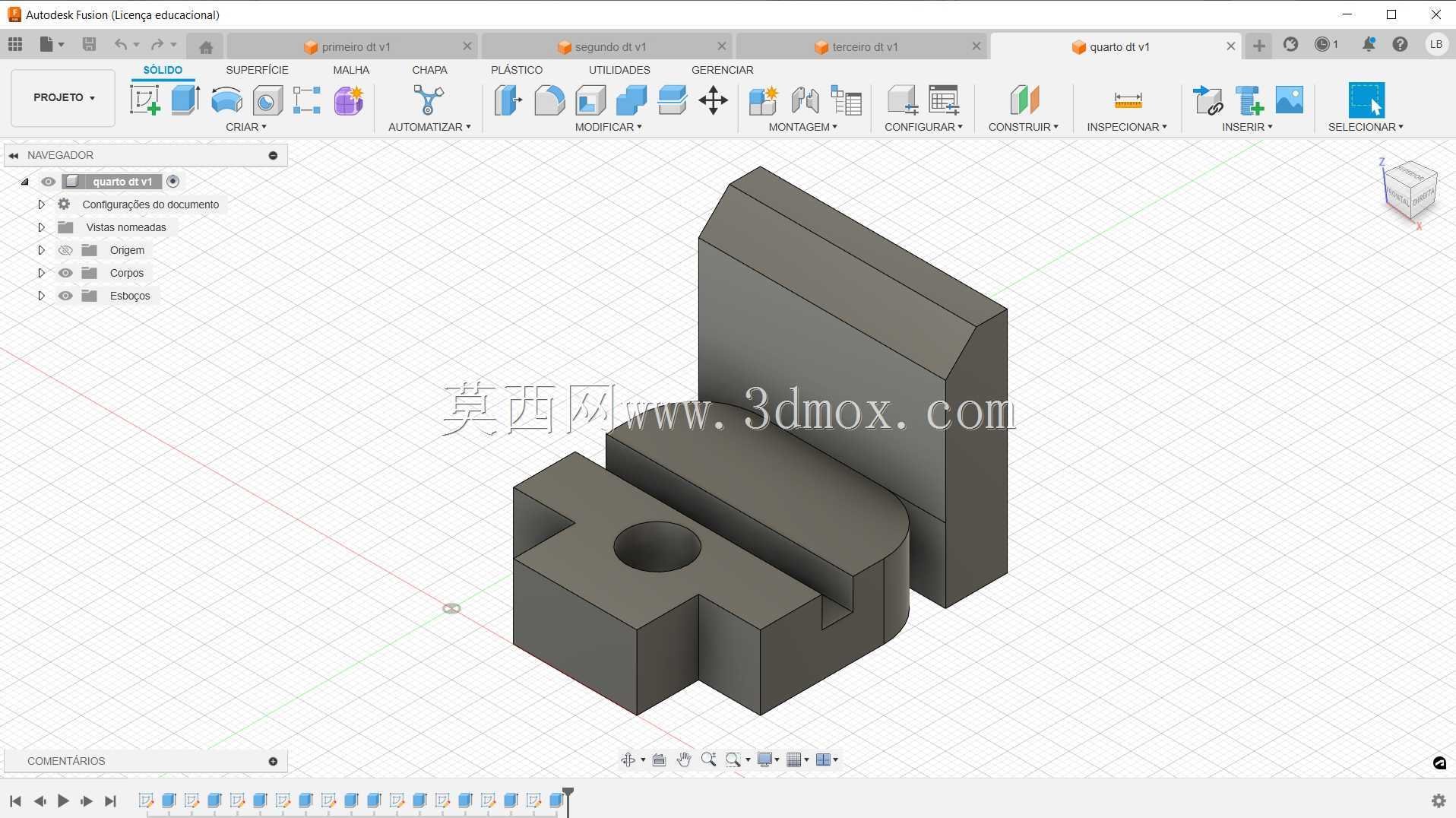Select the Shell tool
The height and width of the screenshot is (818, 1456).
pos(590,100)
